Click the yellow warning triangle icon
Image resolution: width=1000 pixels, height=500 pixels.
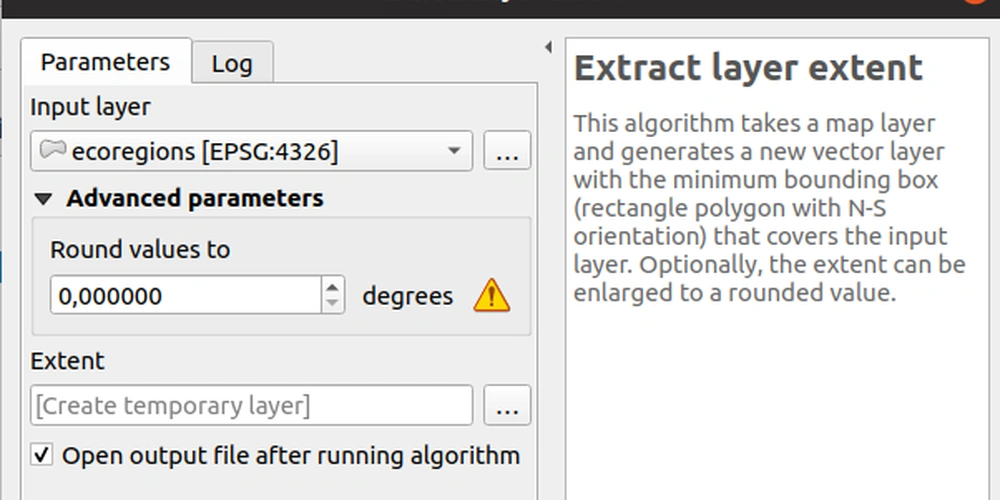coord(491,296)
